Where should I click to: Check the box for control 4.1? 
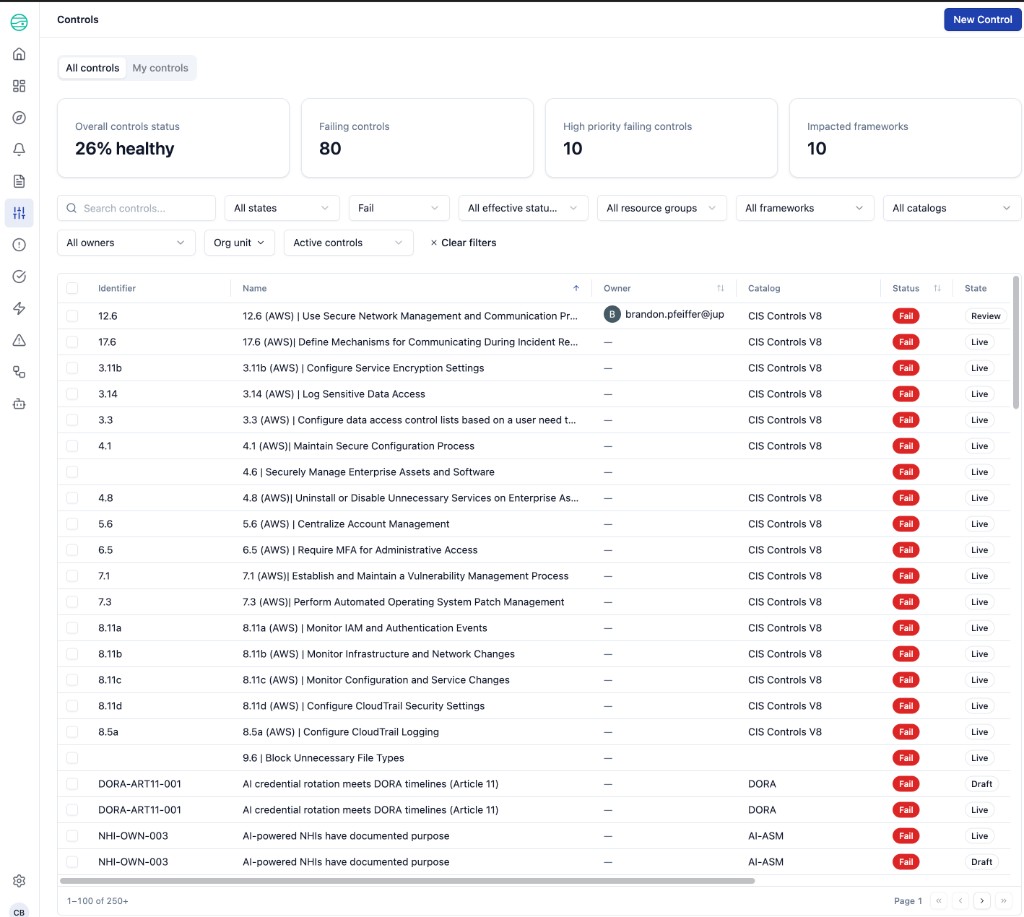[72, 446]
